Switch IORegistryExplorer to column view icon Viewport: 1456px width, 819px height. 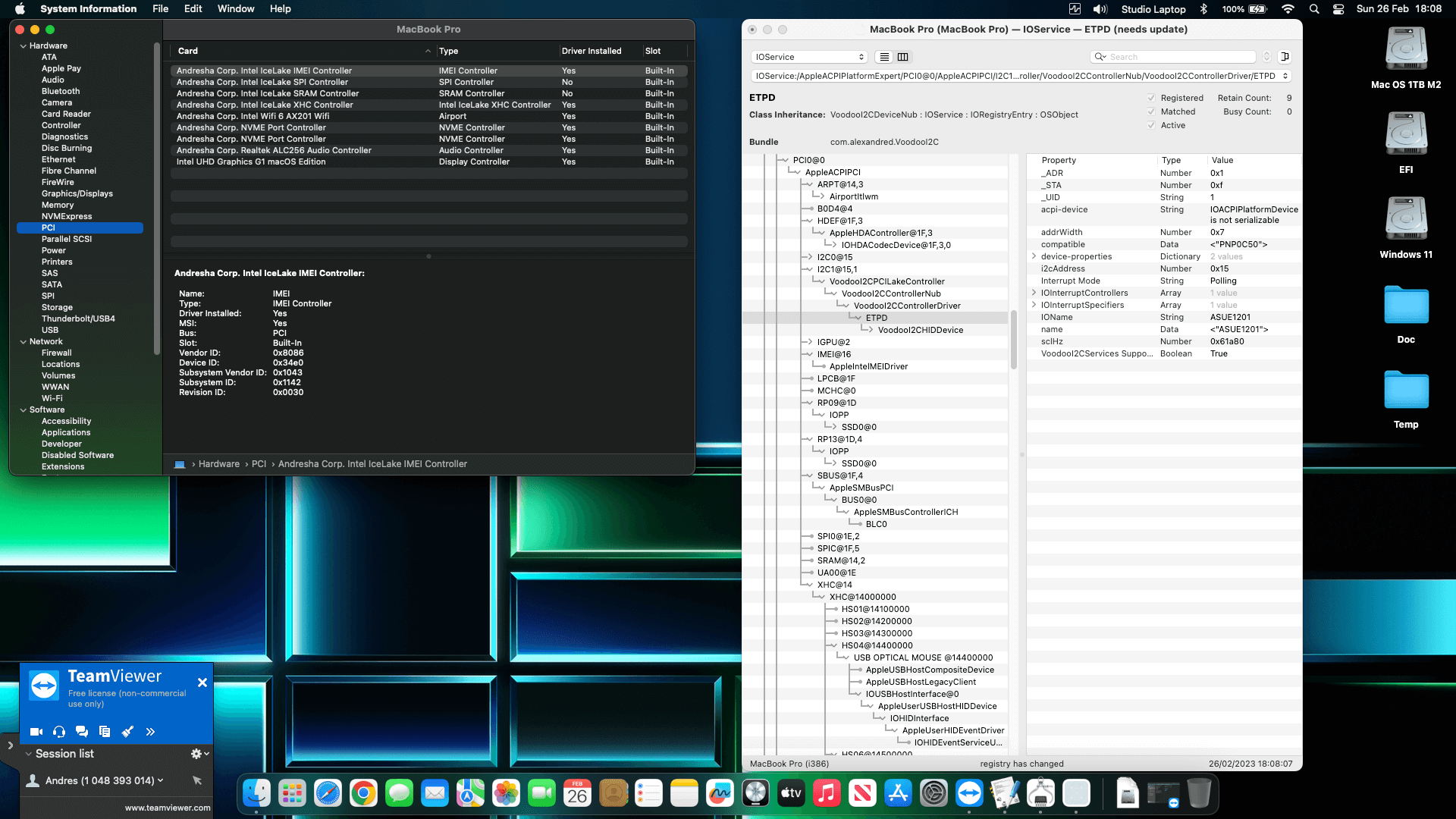[902, 57]
